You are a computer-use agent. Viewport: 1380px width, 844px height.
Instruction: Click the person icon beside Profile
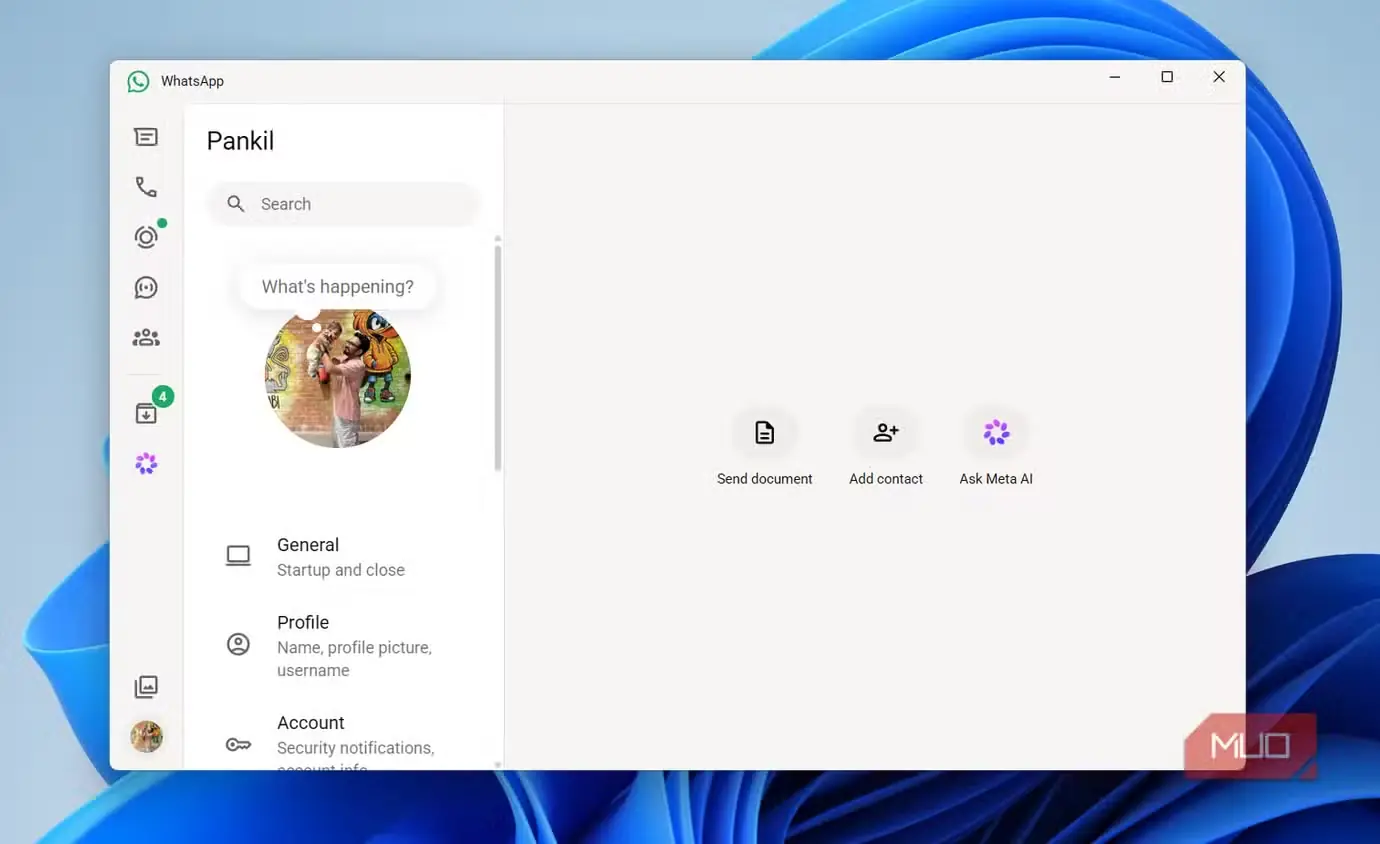tap(238, 644)
